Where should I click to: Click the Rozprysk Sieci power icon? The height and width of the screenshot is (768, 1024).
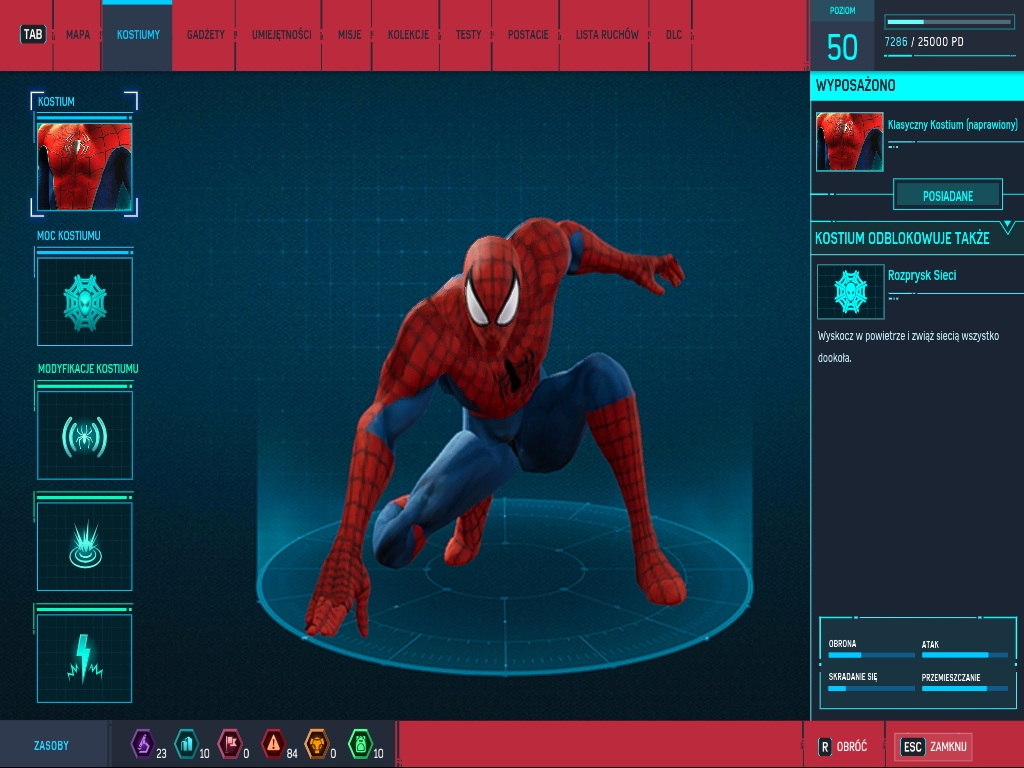click(850, 291)
